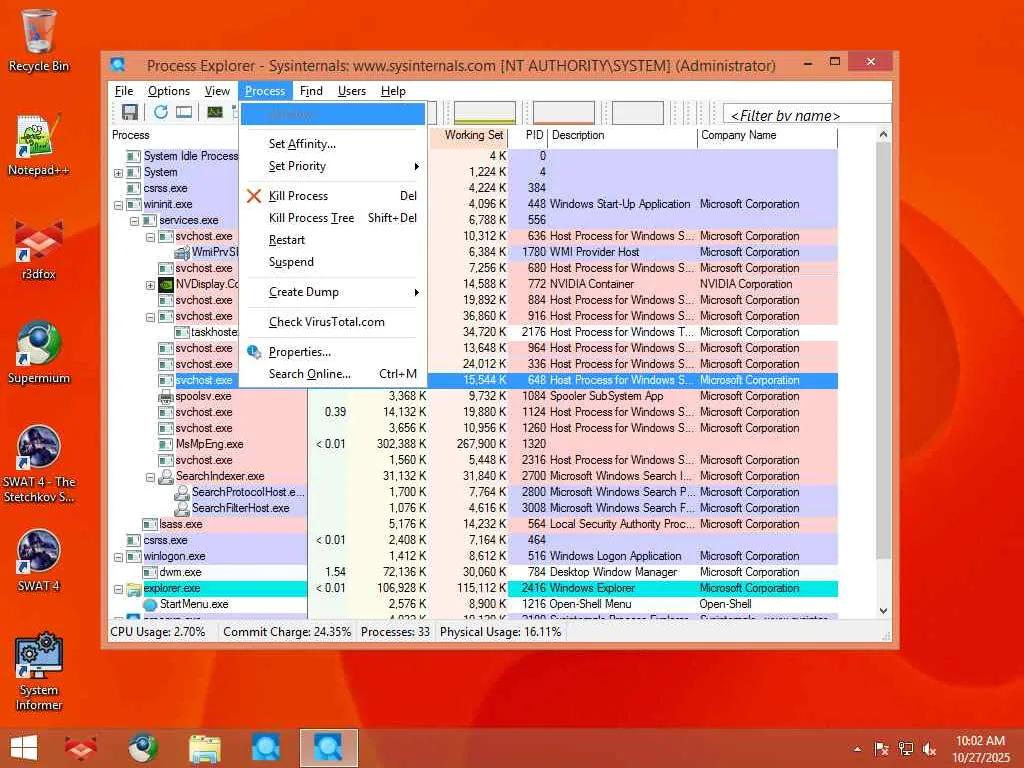The height and width of the screenshot is (768, 1024).
Task: Click the green graph tree-view toolbar icon
Action: [x=215, y=112]
